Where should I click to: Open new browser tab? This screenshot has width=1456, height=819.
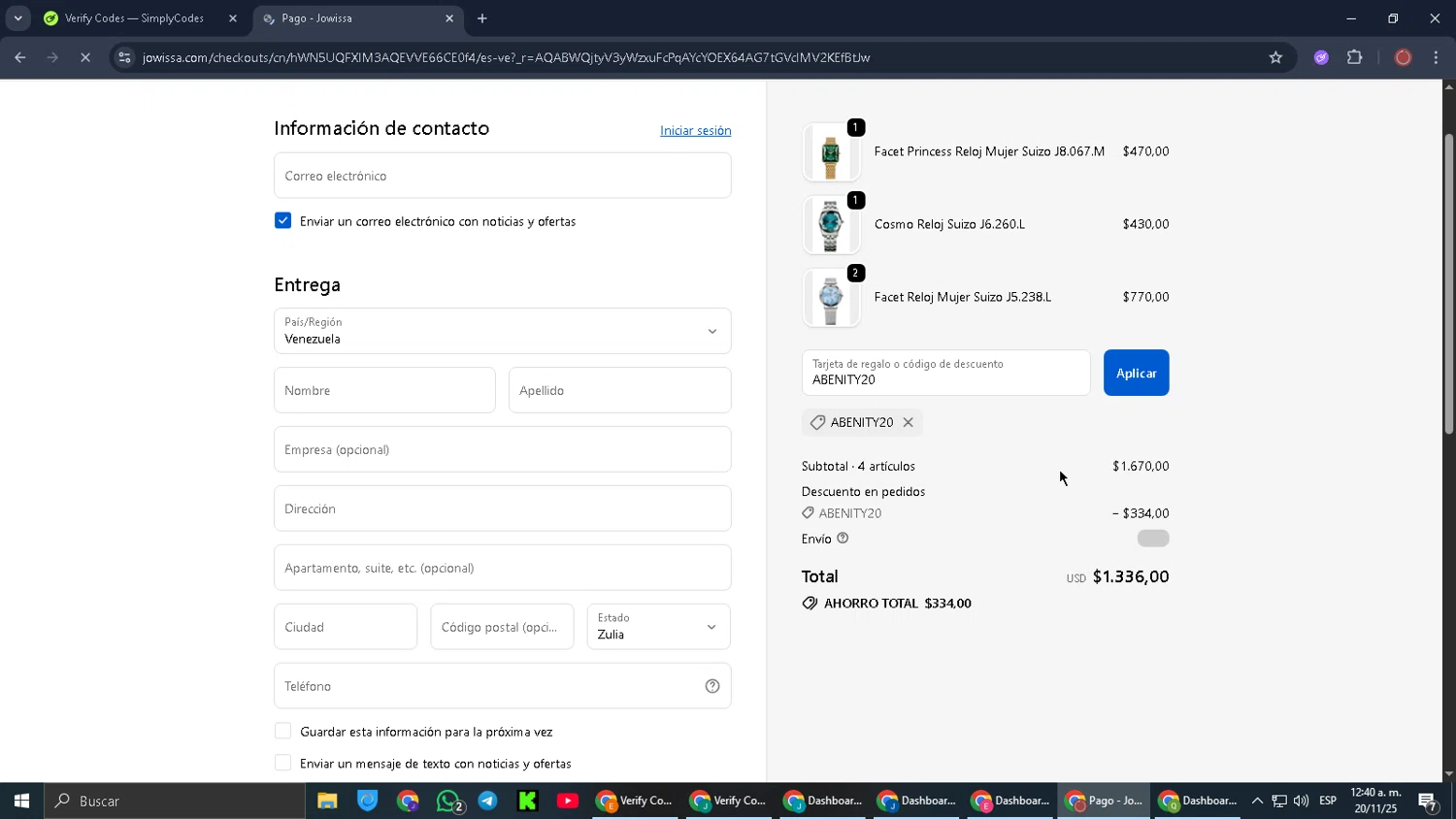(x=482, y=18)
